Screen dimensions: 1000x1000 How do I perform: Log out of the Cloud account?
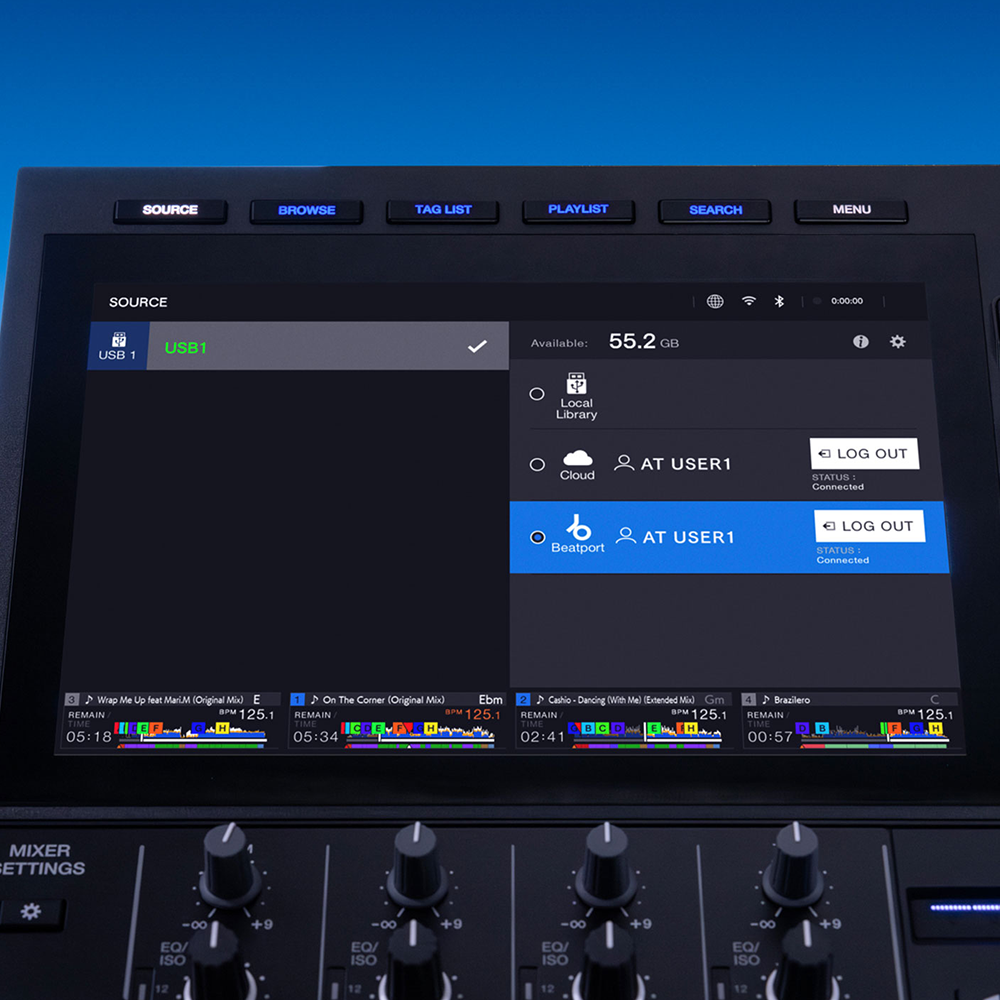coord(864,453)
